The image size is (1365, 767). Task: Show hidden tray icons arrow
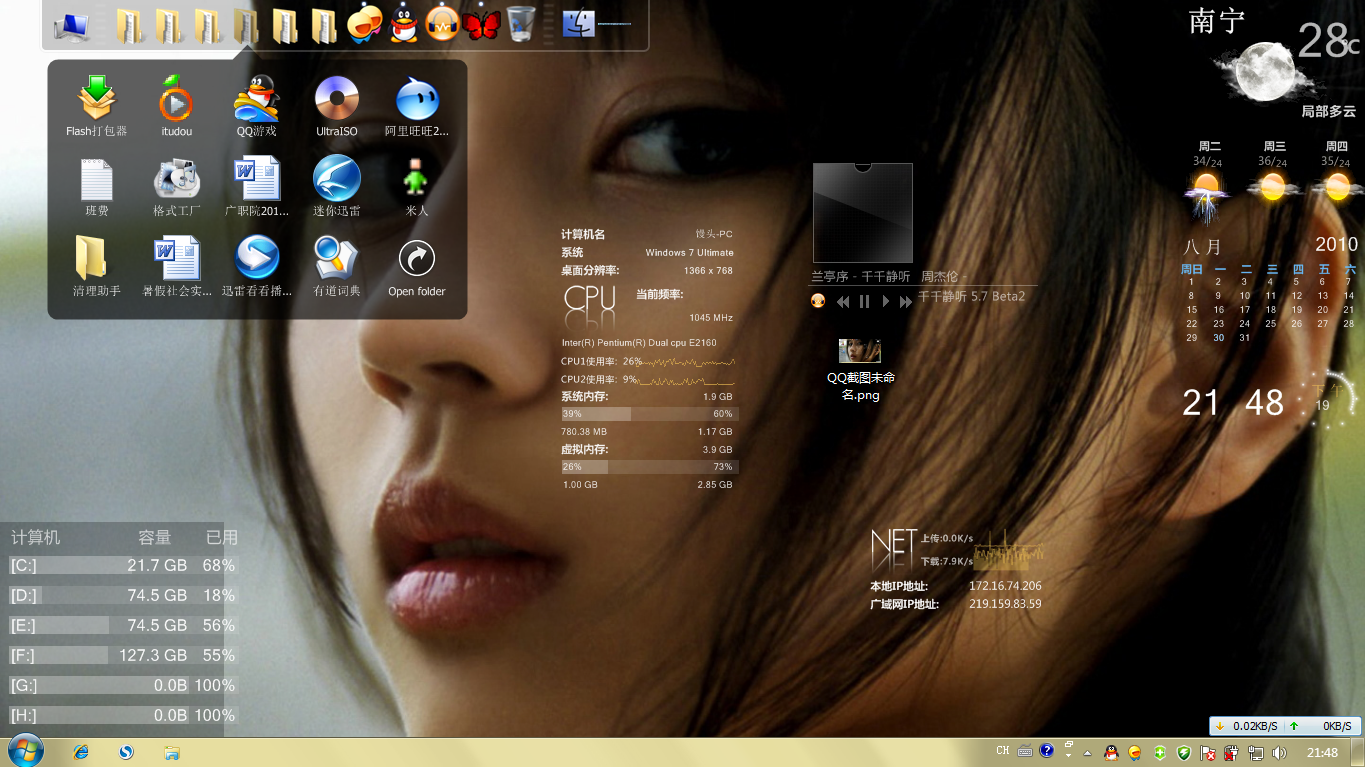(1087, 752)
